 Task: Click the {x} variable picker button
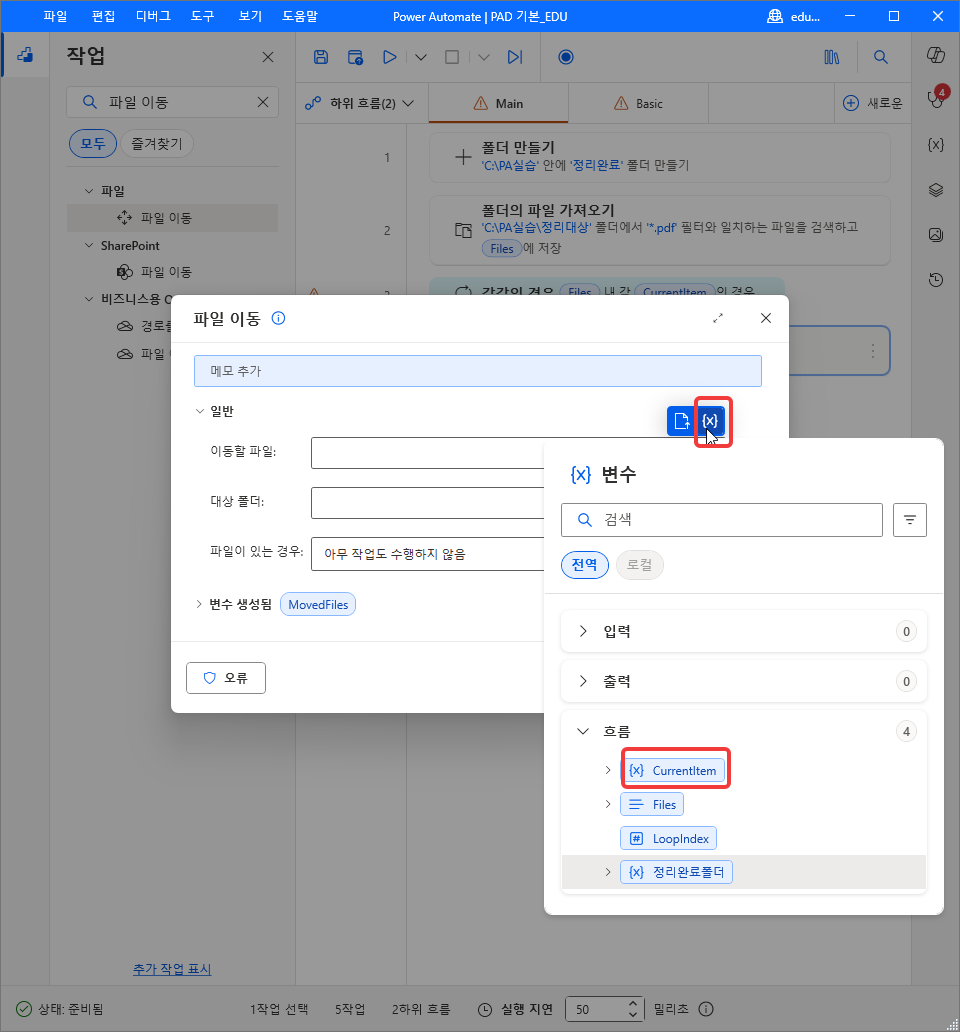pos(711,421)
